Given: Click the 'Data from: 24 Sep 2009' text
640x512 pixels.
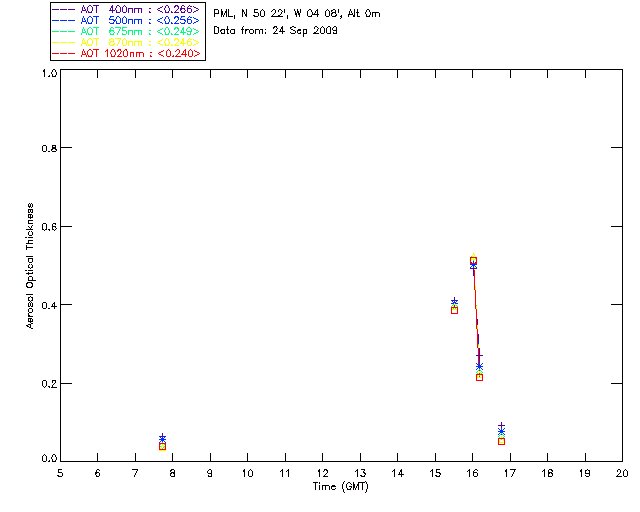Looking at the screenshot, I should pos(276,31).
